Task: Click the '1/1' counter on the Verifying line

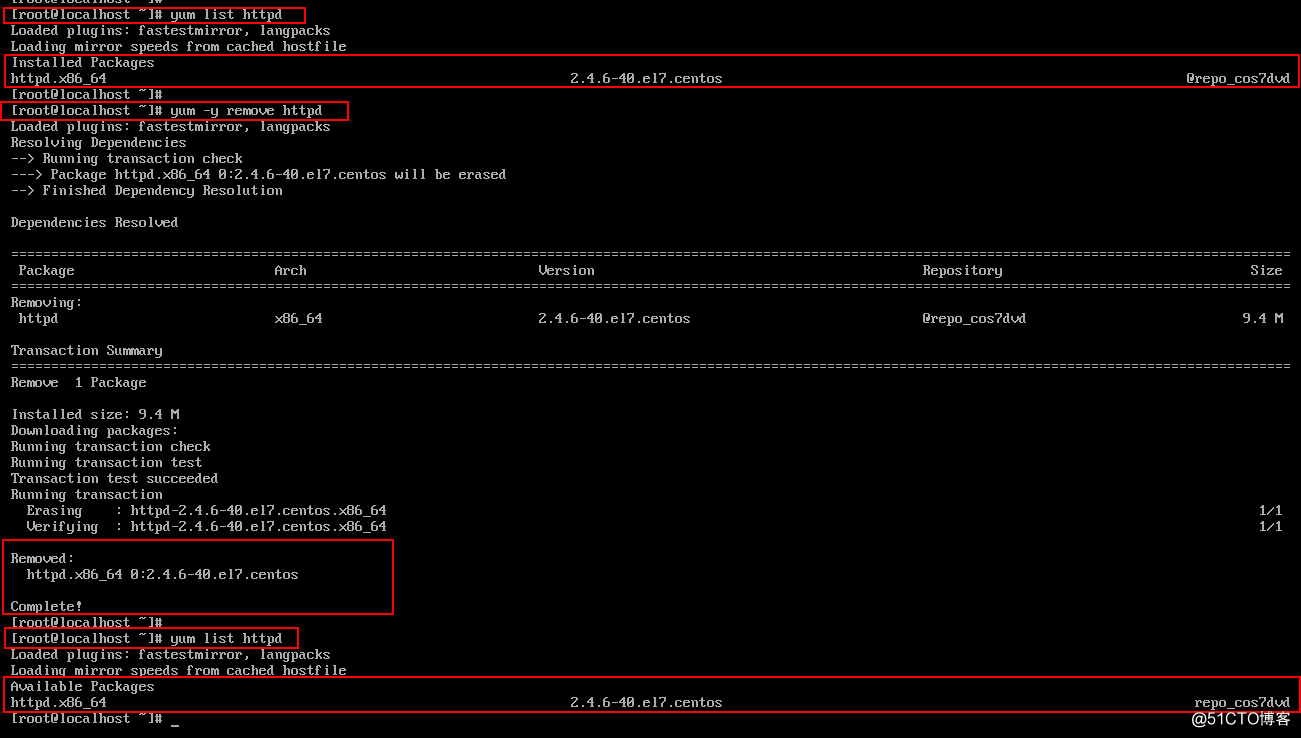Action: point(1270,526)
